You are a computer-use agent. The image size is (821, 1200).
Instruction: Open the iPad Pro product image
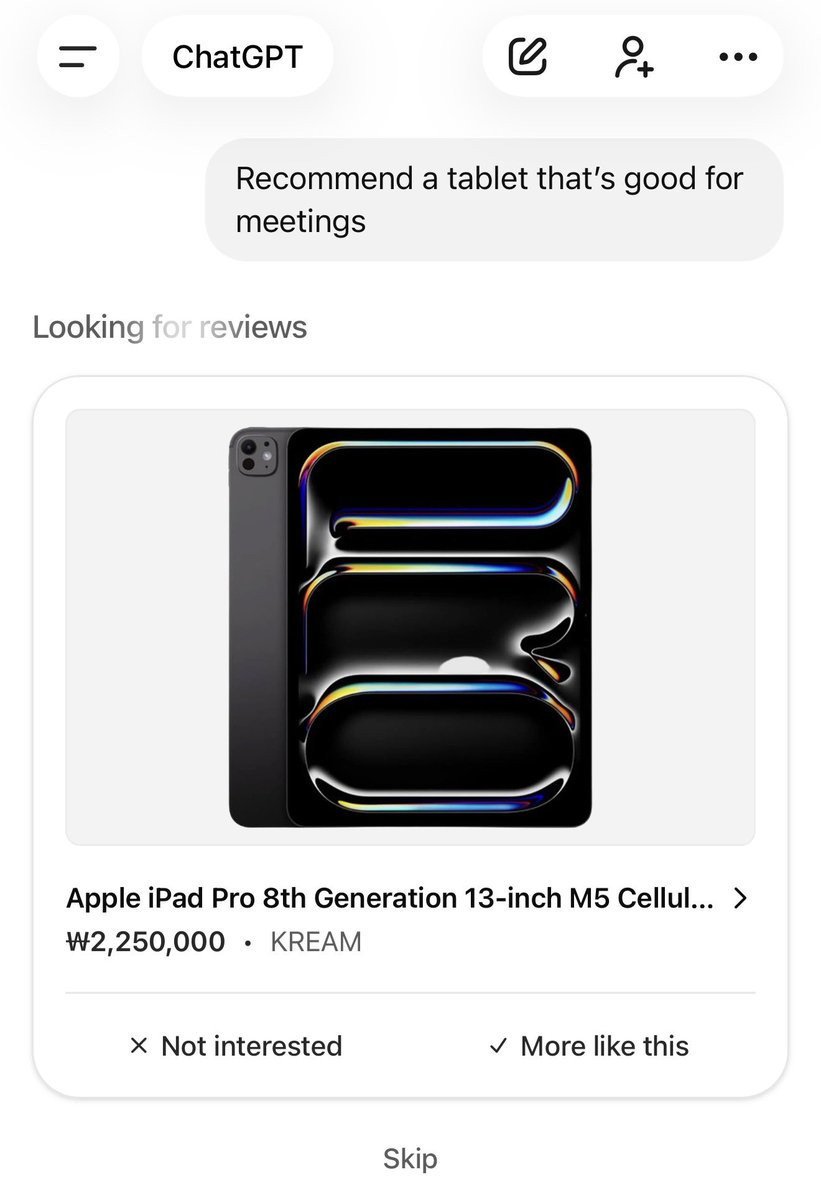pyautogui.click(x=410, y=627)
